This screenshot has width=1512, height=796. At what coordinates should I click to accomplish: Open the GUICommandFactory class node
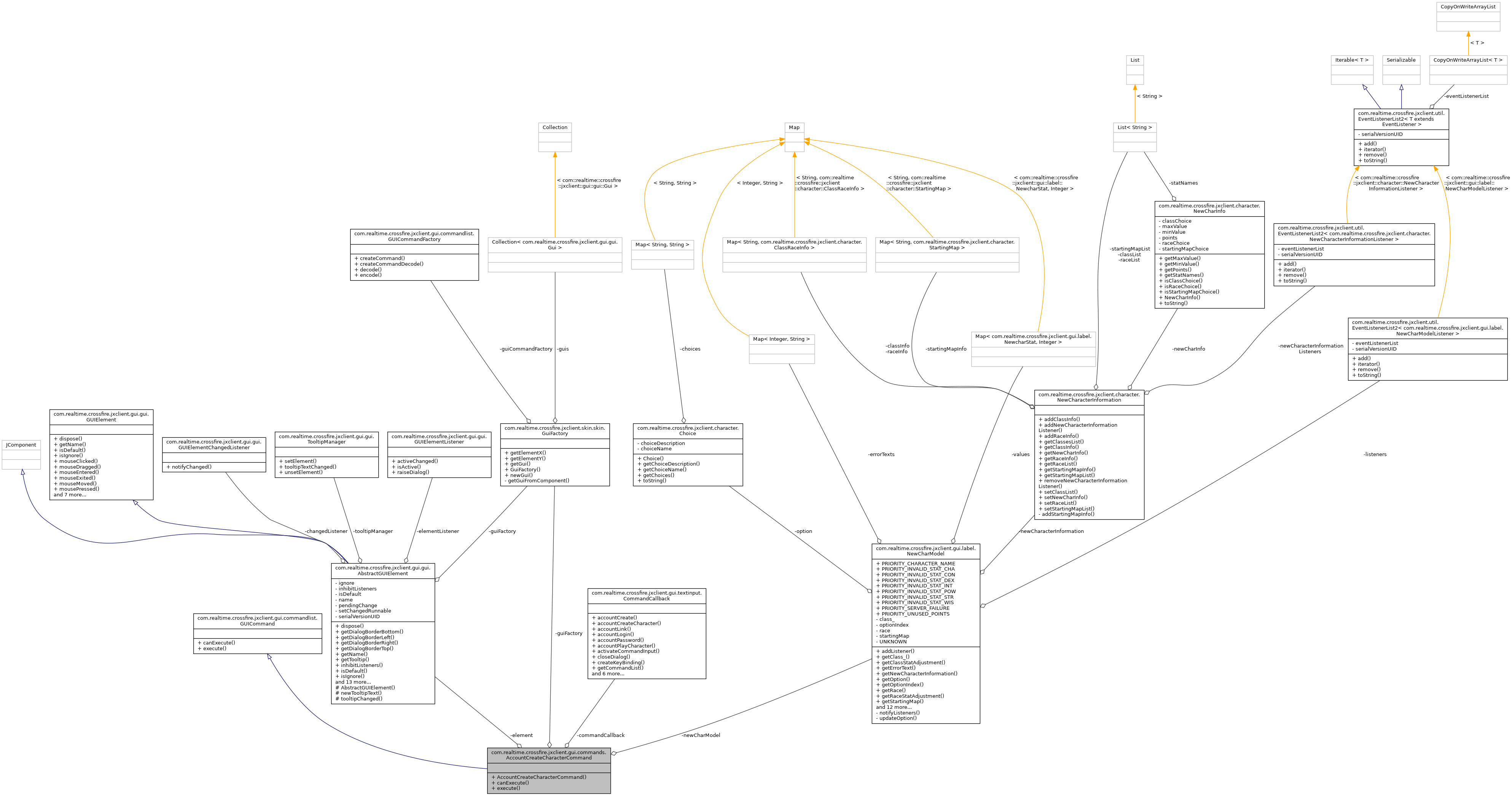coord(414,254)
